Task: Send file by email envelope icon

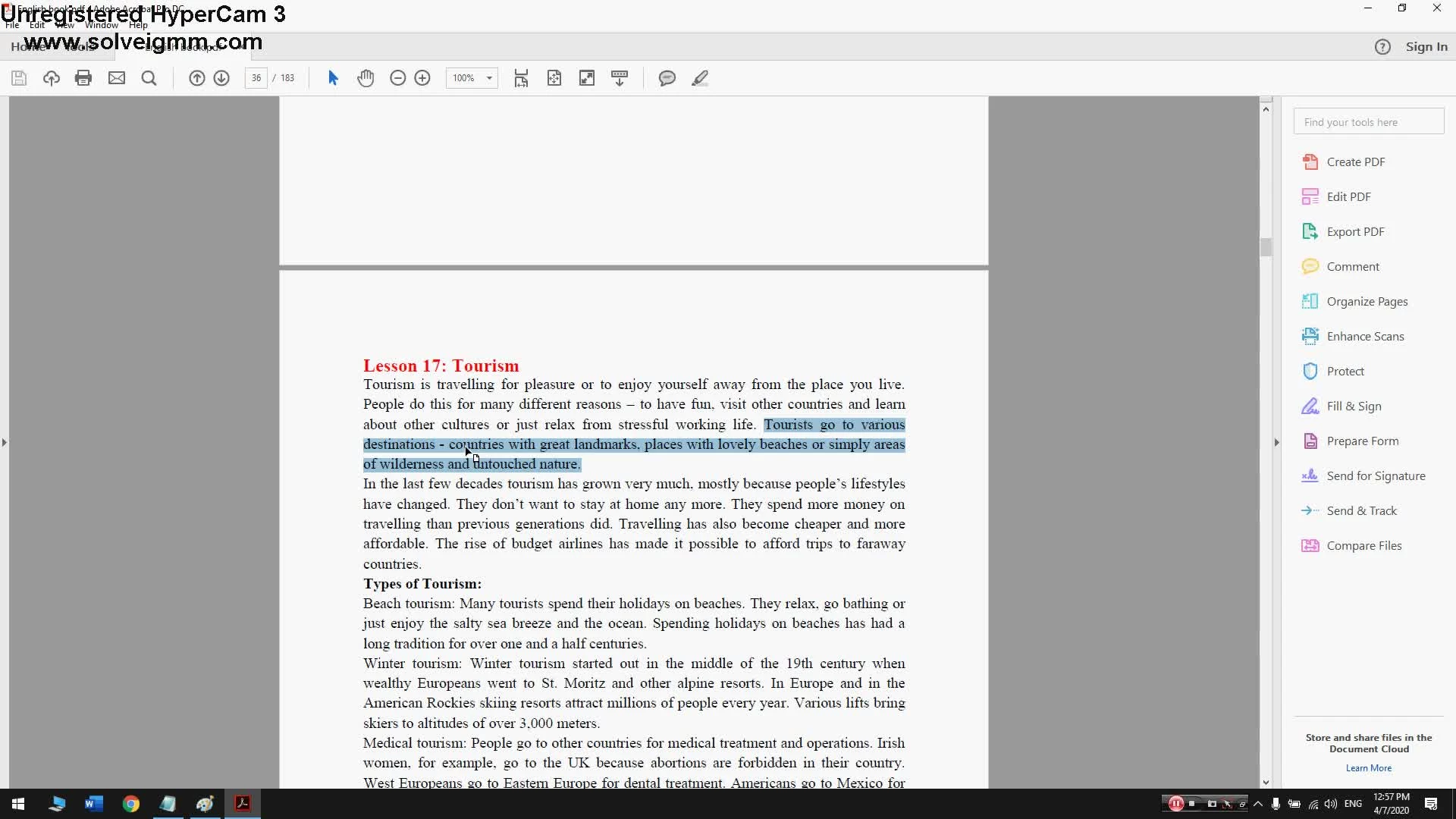Action: (x=117, y=78)
